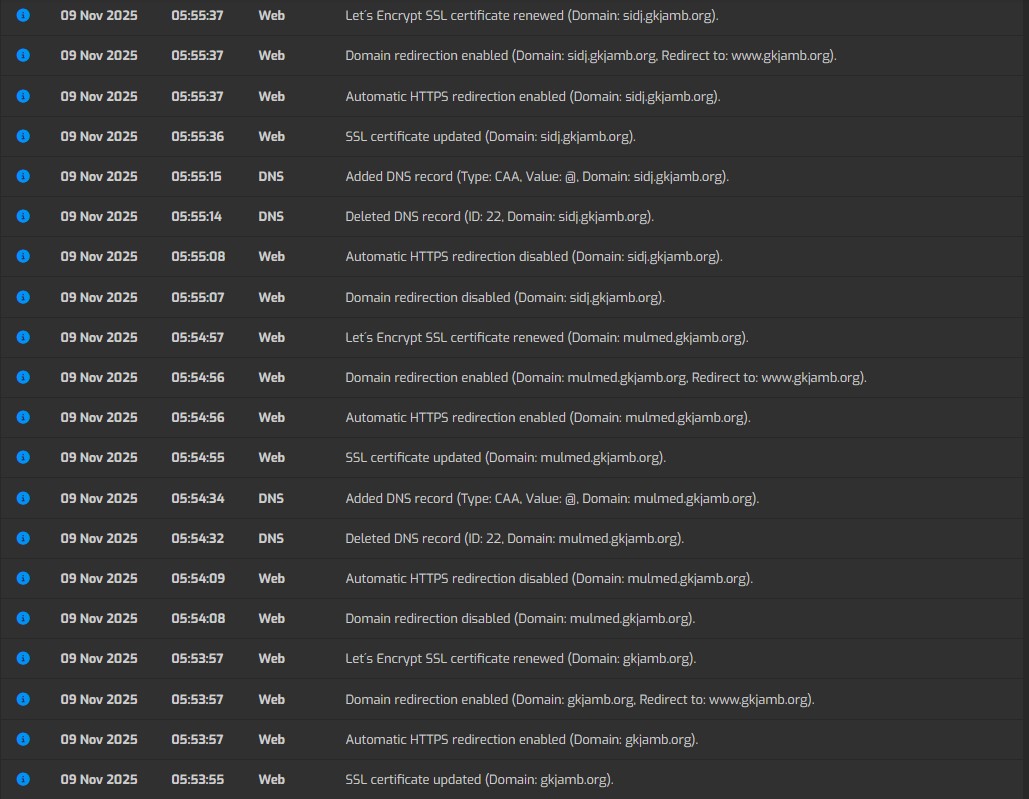The image size is (1029, 799).
Task: Click info icon for mulmed Deleted DNS record
Action: tap(23, 538)
